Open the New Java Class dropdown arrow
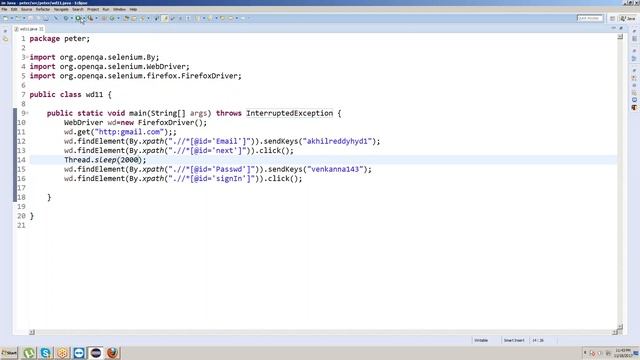 119,18
